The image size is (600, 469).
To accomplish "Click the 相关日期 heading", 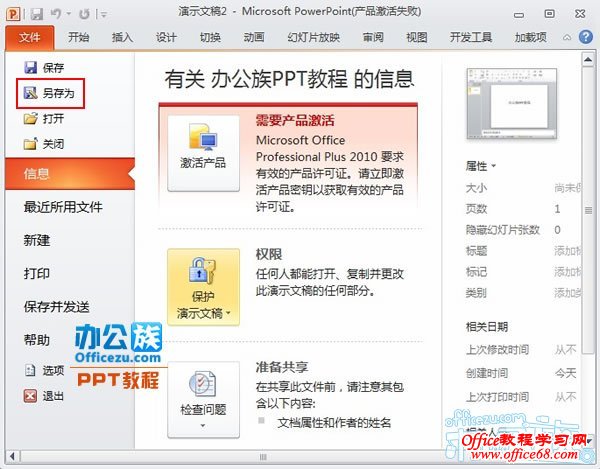I will coord(487,327).
